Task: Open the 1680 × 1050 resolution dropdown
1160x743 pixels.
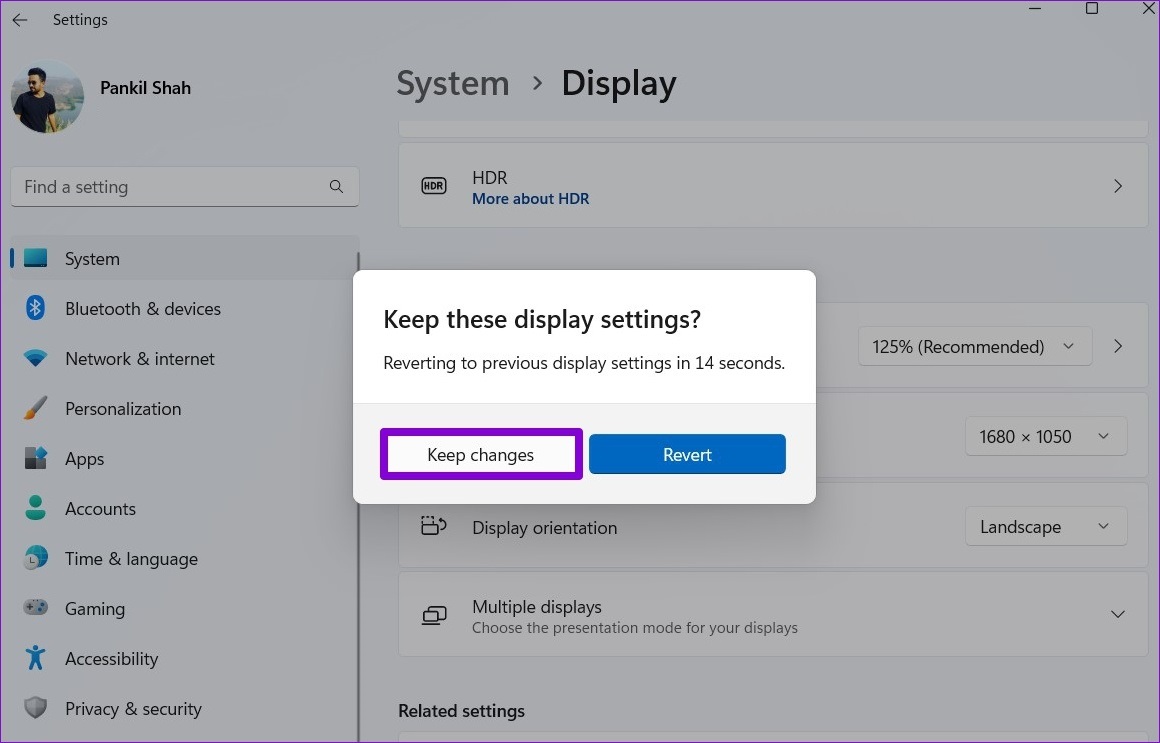Action: 1045,437
